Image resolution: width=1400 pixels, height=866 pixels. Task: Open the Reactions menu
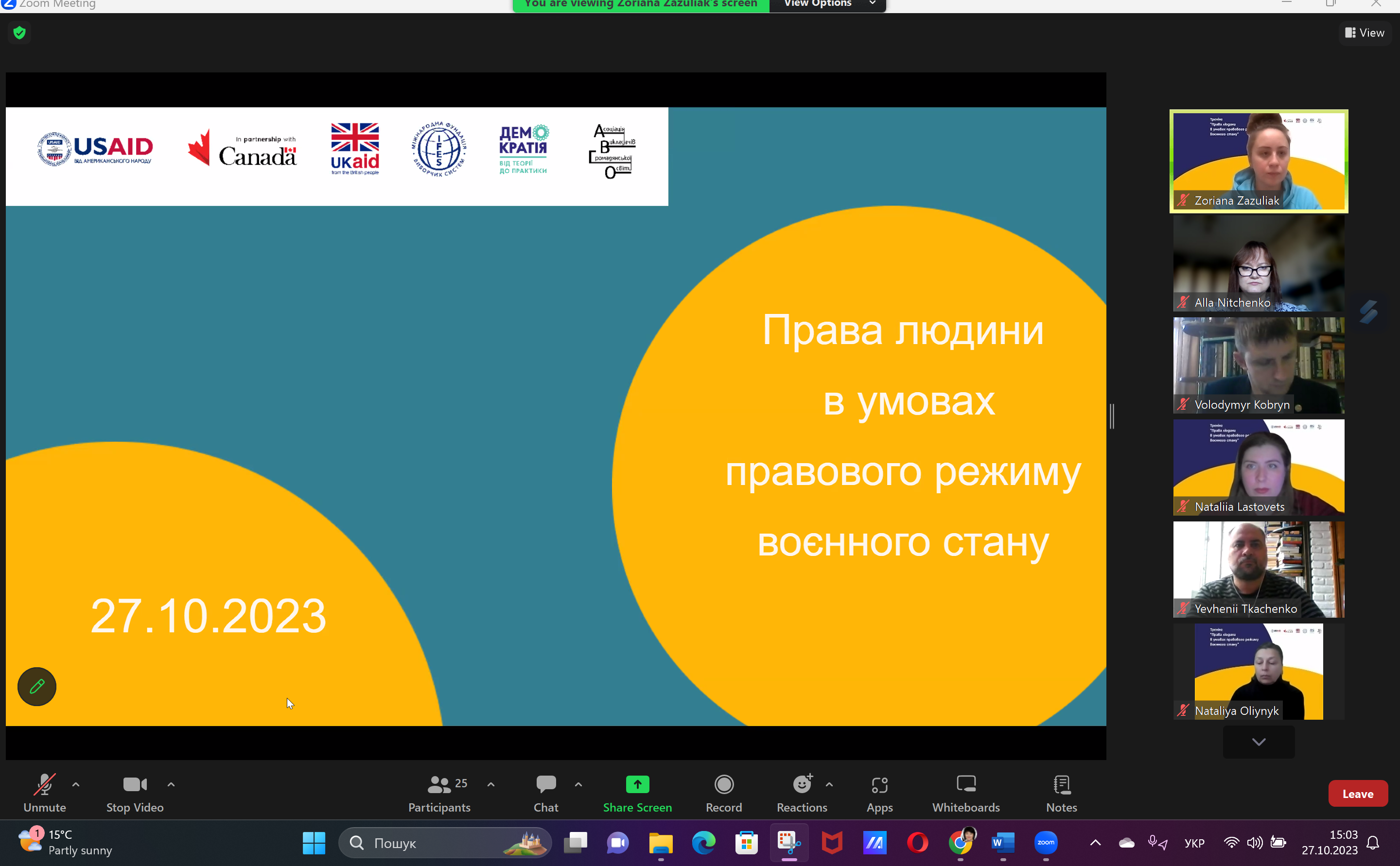pyautogui.click(x=802, y=793)
